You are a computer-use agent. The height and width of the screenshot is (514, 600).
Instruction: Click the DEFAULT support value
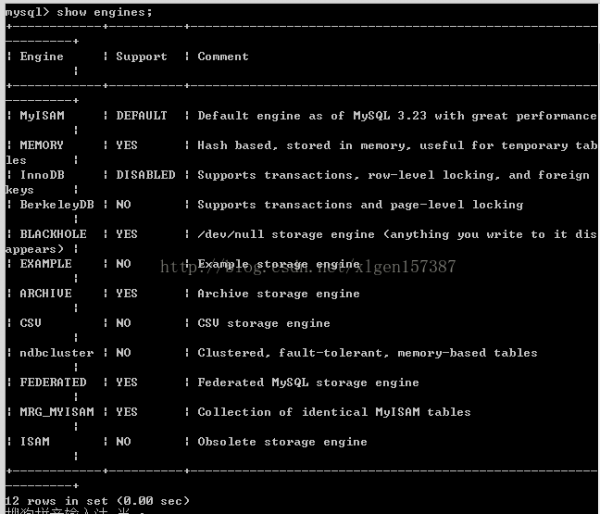142,115
